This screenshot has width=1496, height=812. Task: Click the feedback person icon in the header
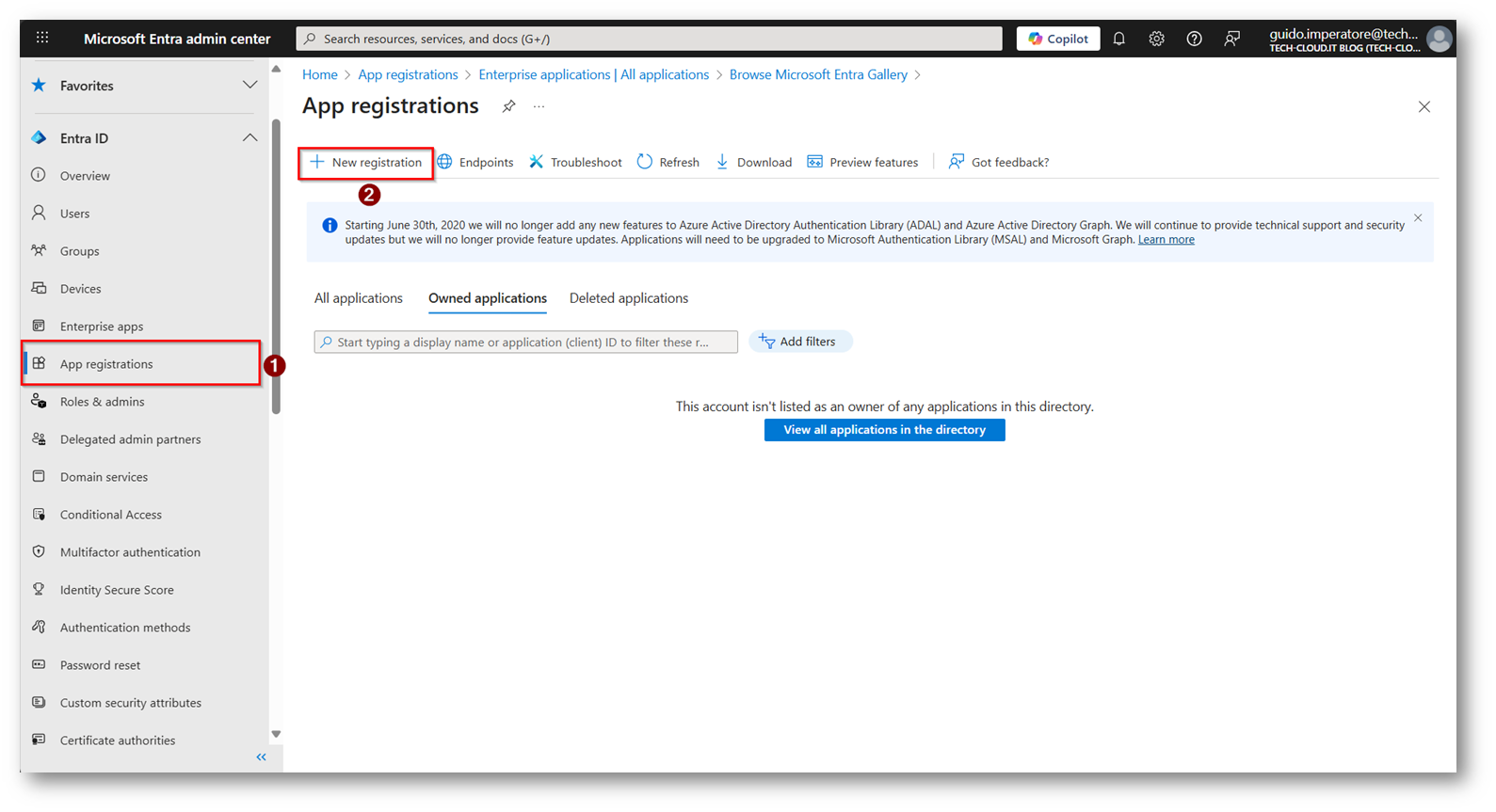(1231, 39)
